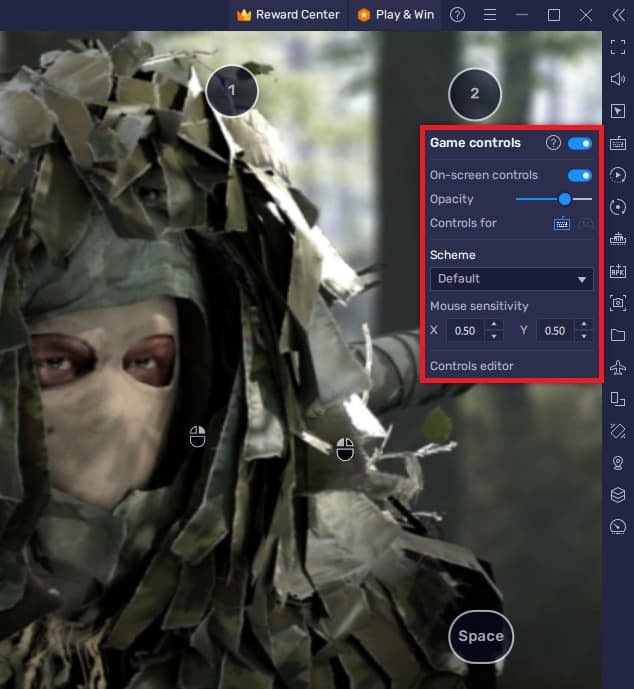Disable the On-screen controls switch
This screenshot has height=689, width=634.
(x=580, y=175)
